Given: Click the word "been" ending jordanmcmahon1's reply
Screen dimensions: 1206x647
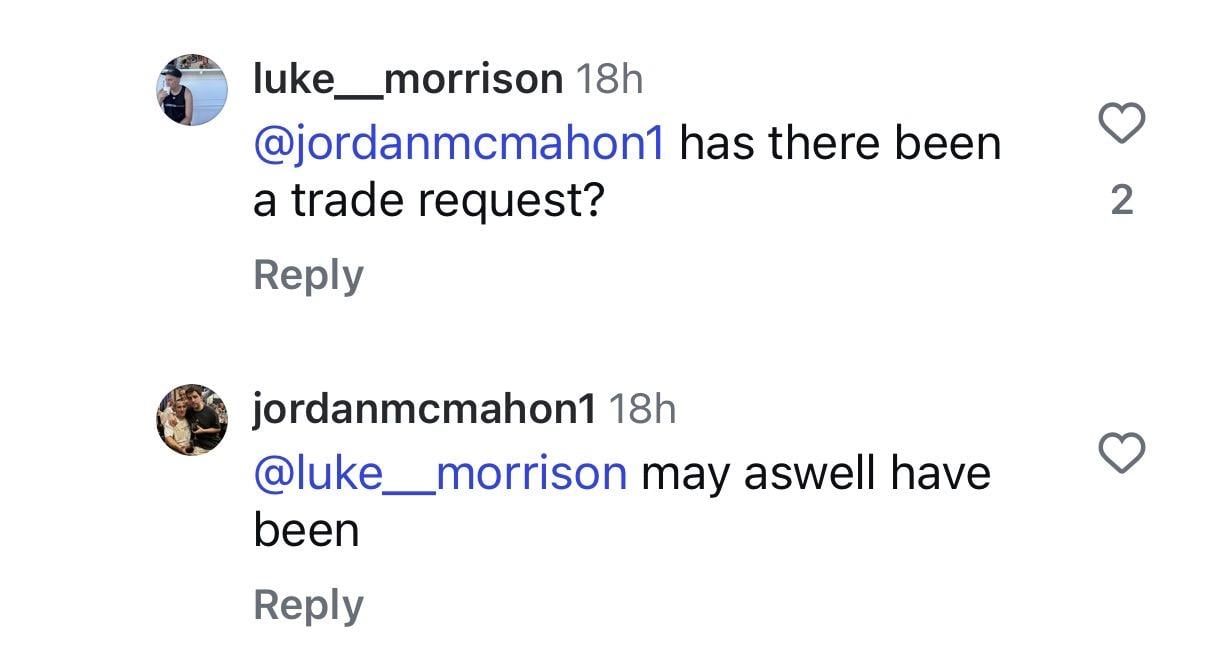Looking at the screenshot, I should (x=306, y=530).
